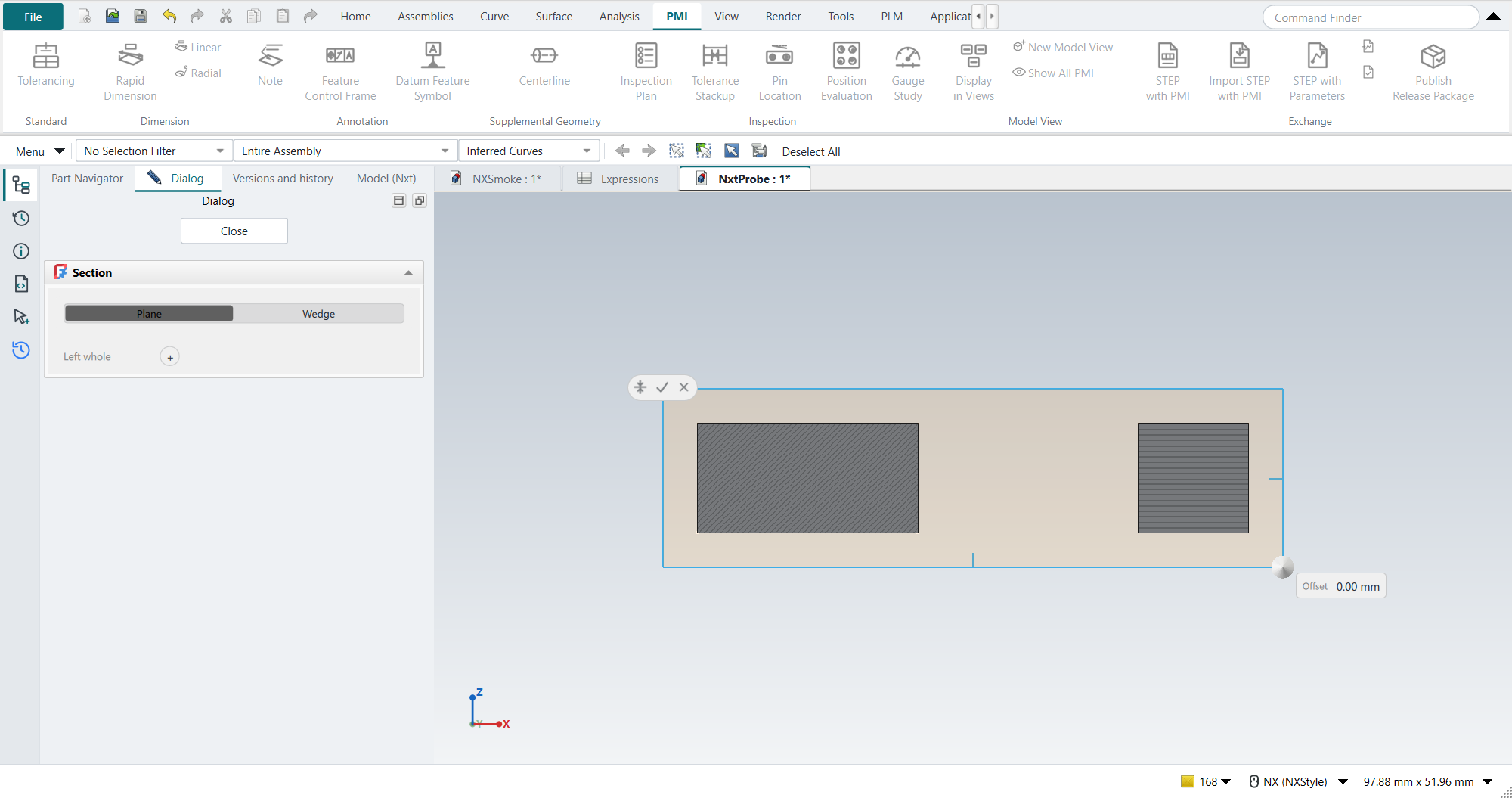The width and height of the screenshot is (1512, 798).
Task: Open the Part Navigator tab
Action: (x=87, y=179)
